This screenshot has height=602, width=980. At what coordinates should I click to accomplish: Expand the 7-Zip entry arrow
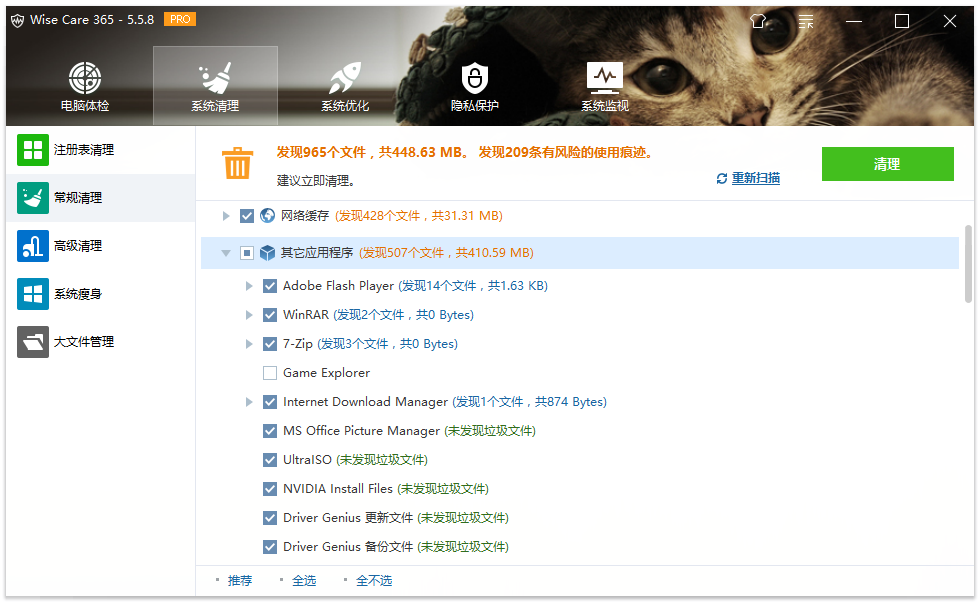coord(249,344)
